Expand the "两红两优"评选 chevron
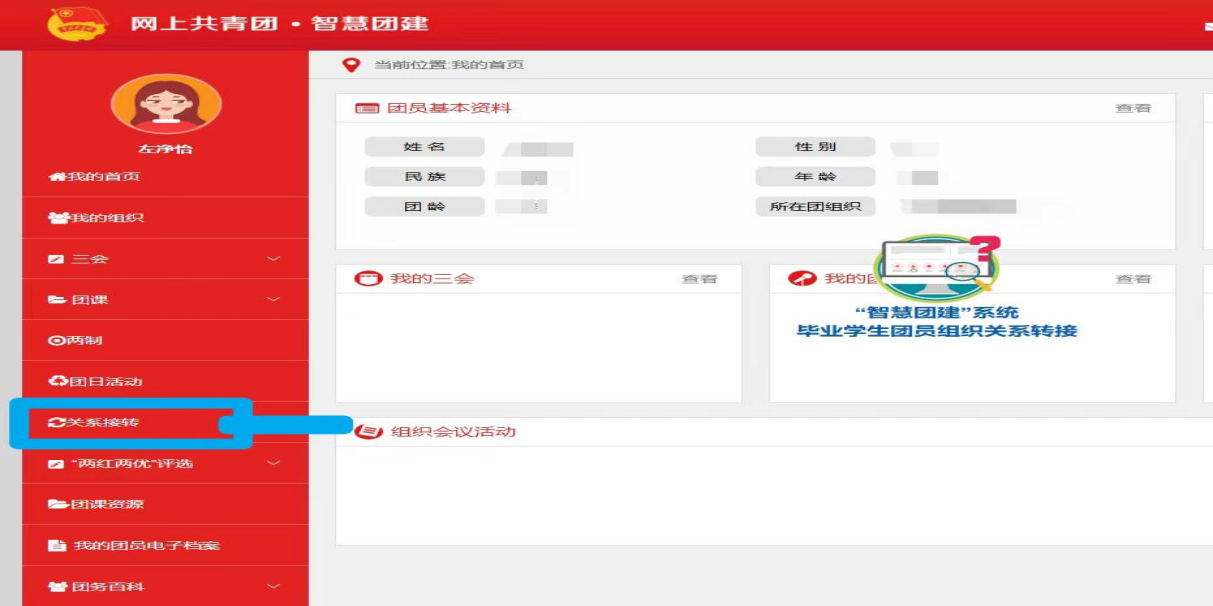Screen dimensions: 1213x606 tap(274, 464)
